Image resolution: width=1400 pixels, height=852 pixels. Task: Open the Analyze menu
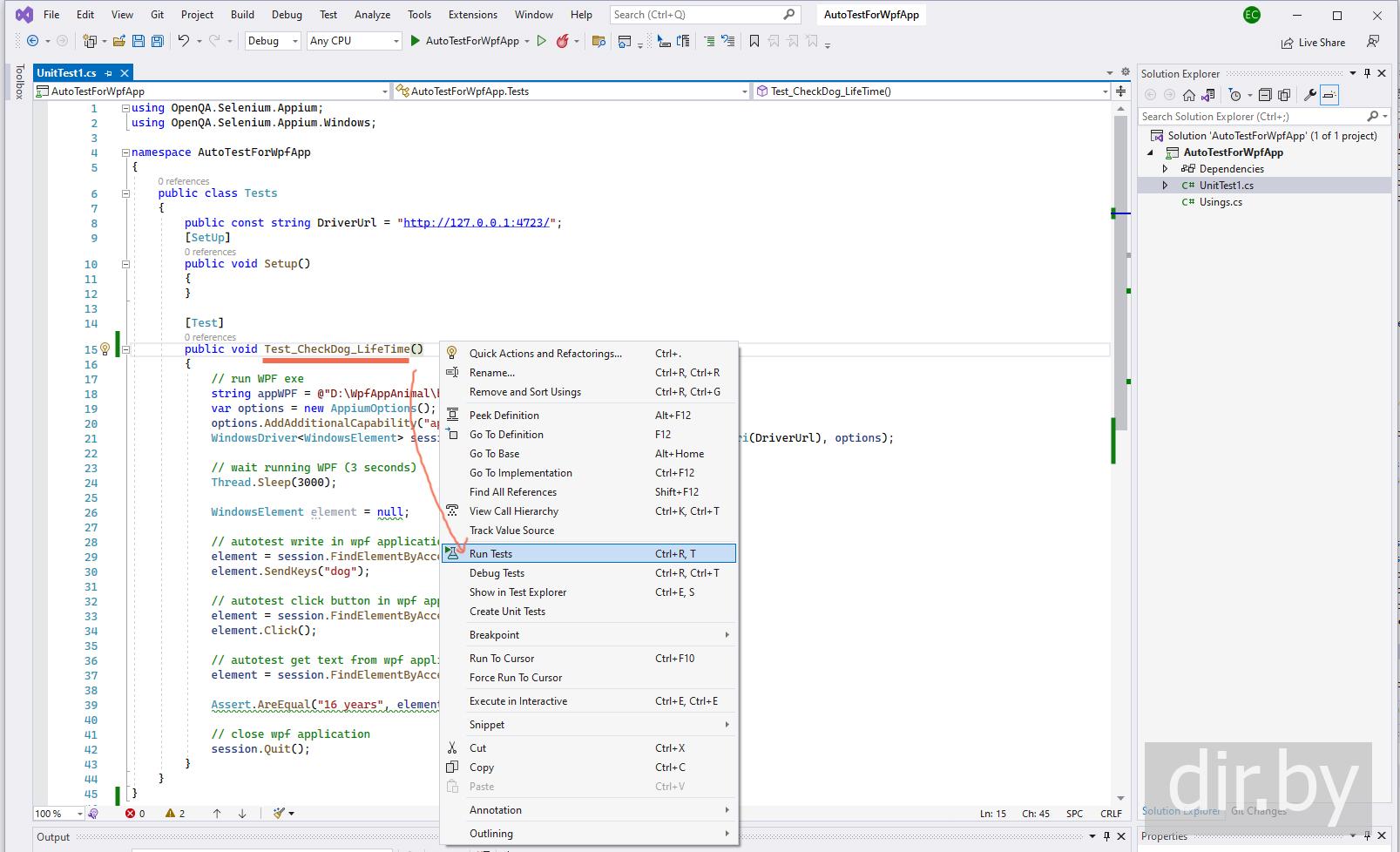coord(372,15)
